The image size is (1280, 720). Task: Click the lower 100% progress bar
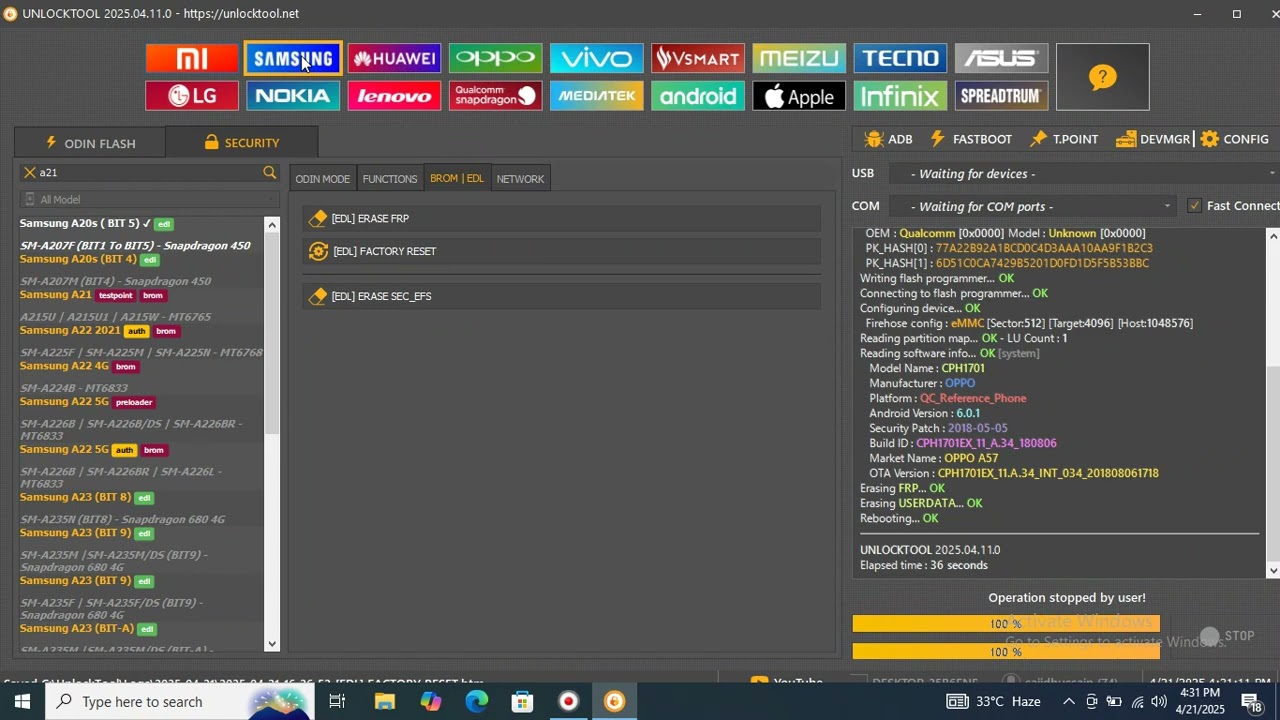[1006, 652]
